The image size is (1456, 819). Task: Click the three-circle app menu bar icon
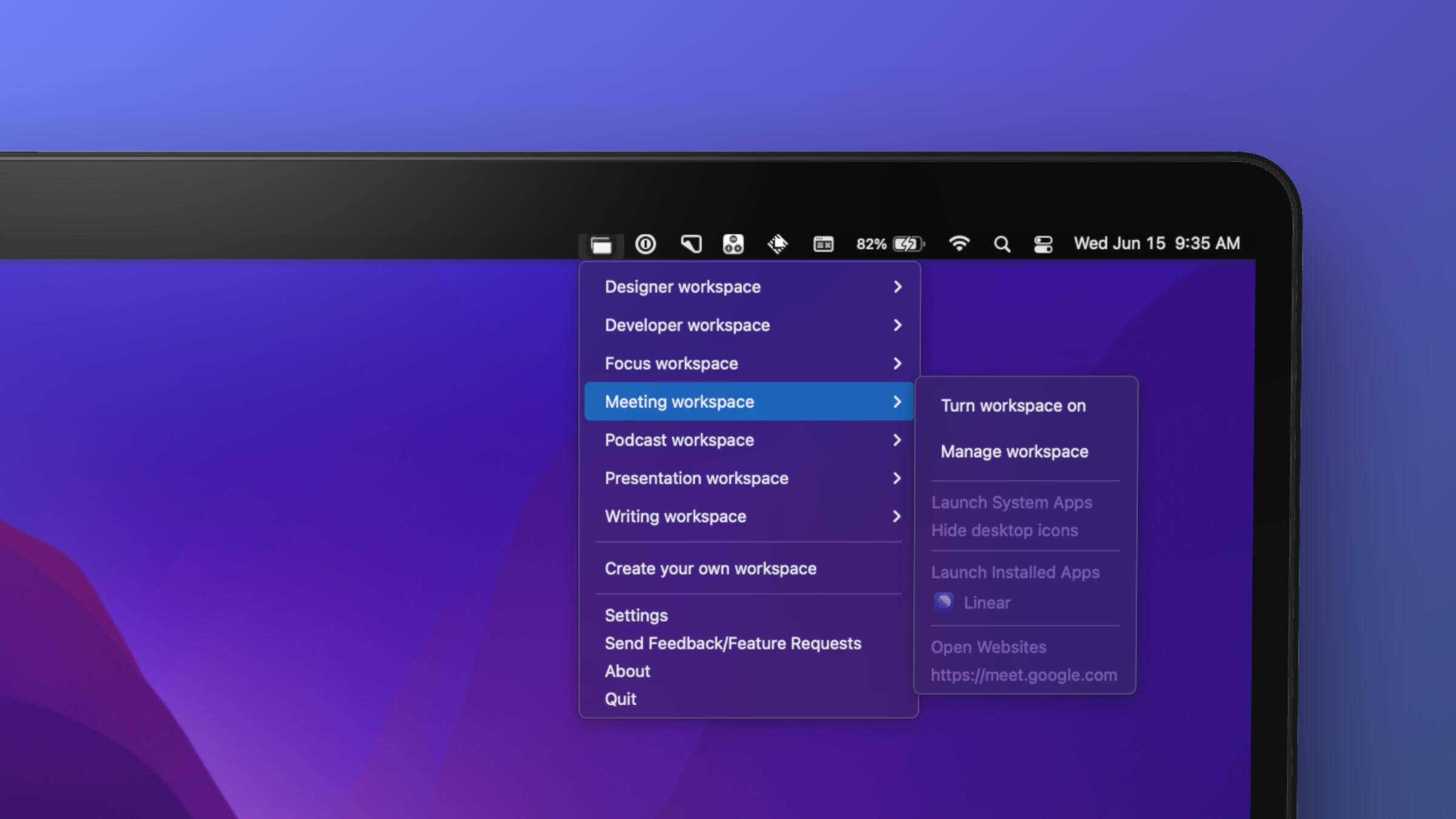click(733, 244)
